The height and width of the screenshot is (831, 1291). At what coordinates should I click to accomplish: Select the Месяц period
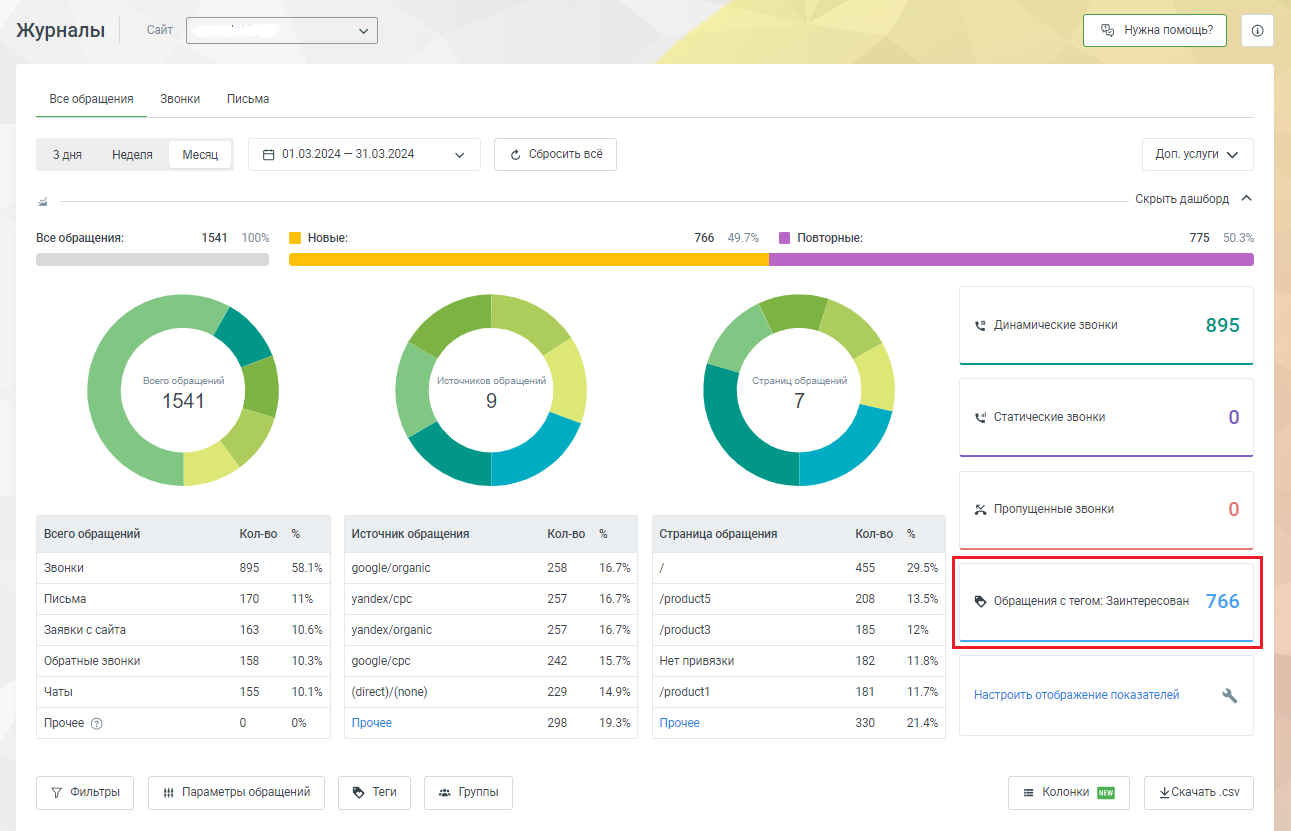pos(200,155)
